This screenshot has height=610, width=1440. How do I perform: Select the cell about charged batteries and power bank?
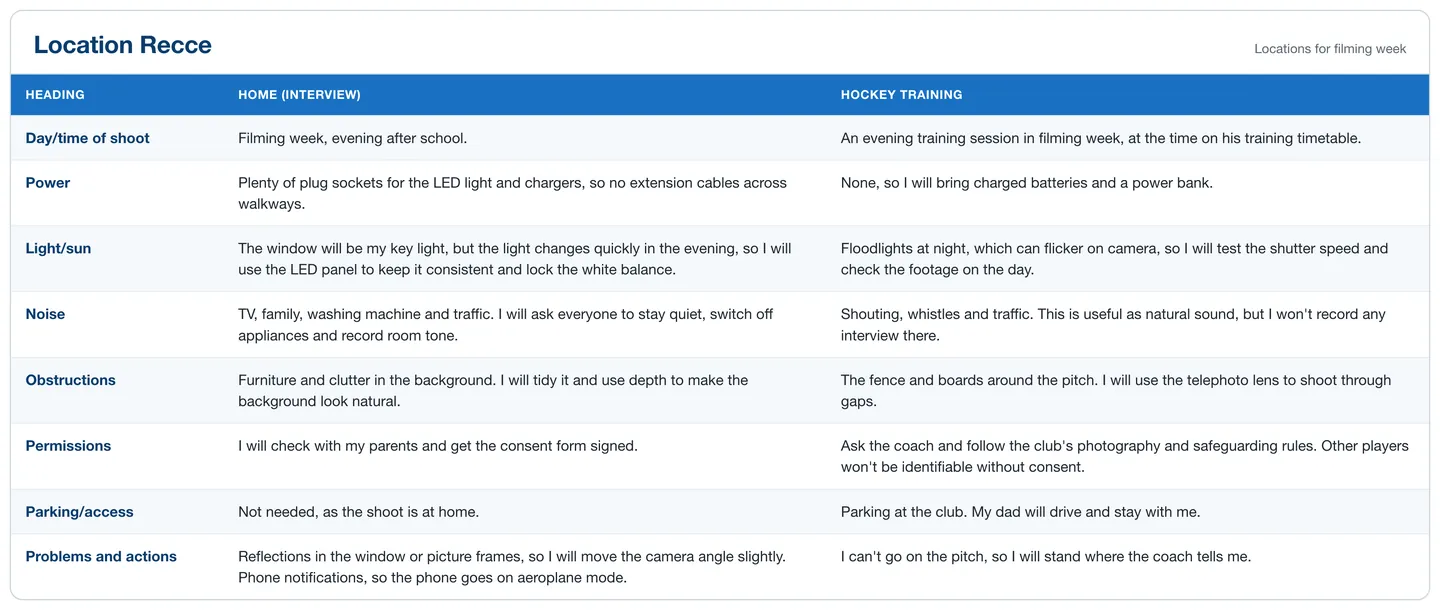pyautogui.click(x=1128, y=194)
